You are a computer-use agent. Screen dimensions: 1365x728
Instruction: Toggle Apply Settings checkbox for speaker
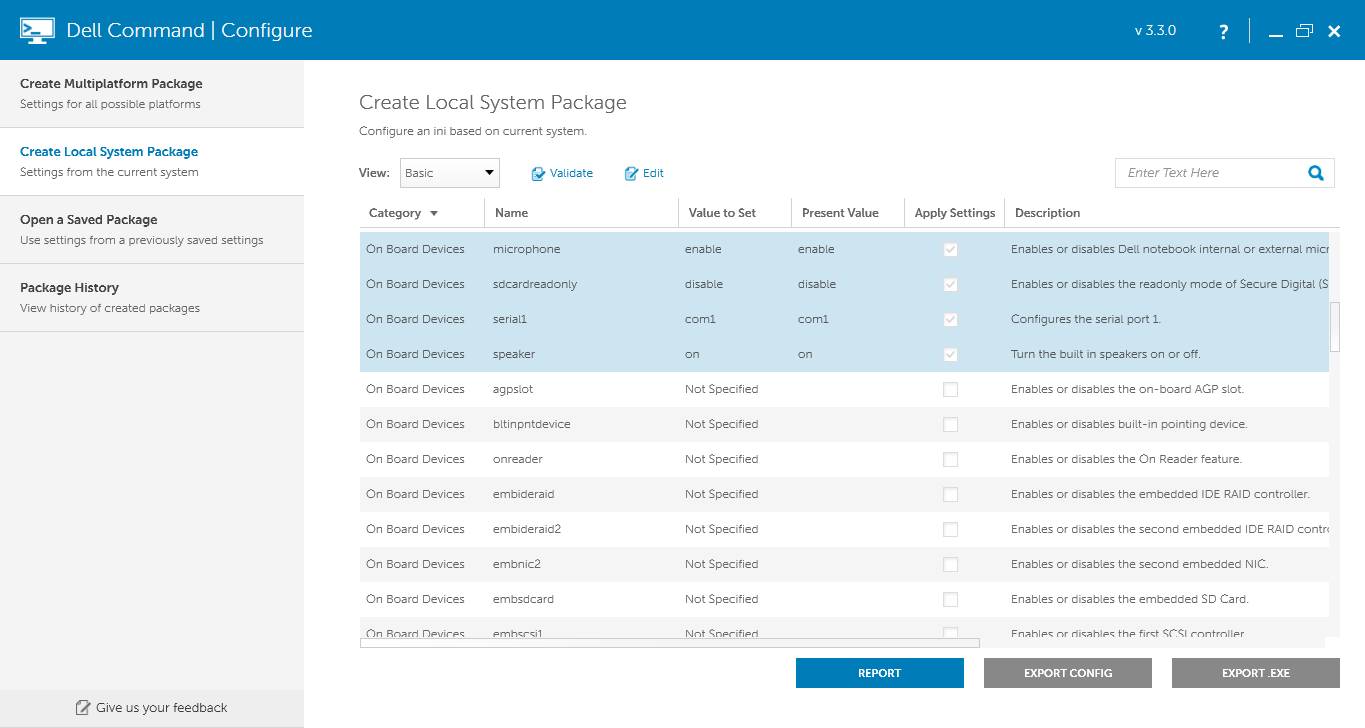point(950,355)
